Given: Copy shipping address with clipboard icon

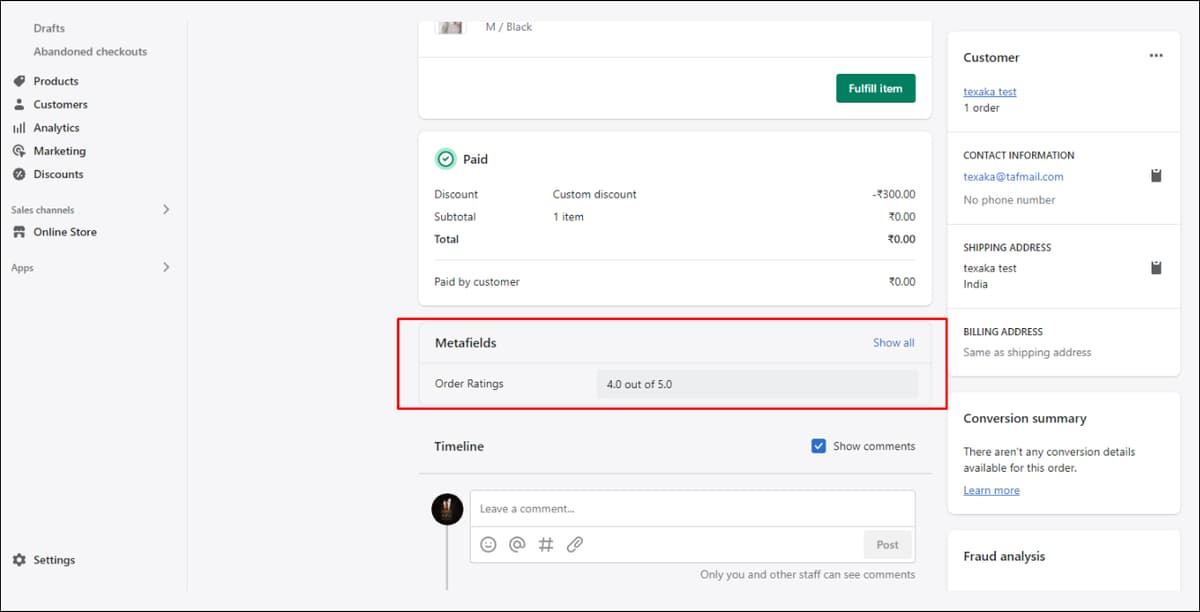Looking at the screenshot, I should 1156,268.
